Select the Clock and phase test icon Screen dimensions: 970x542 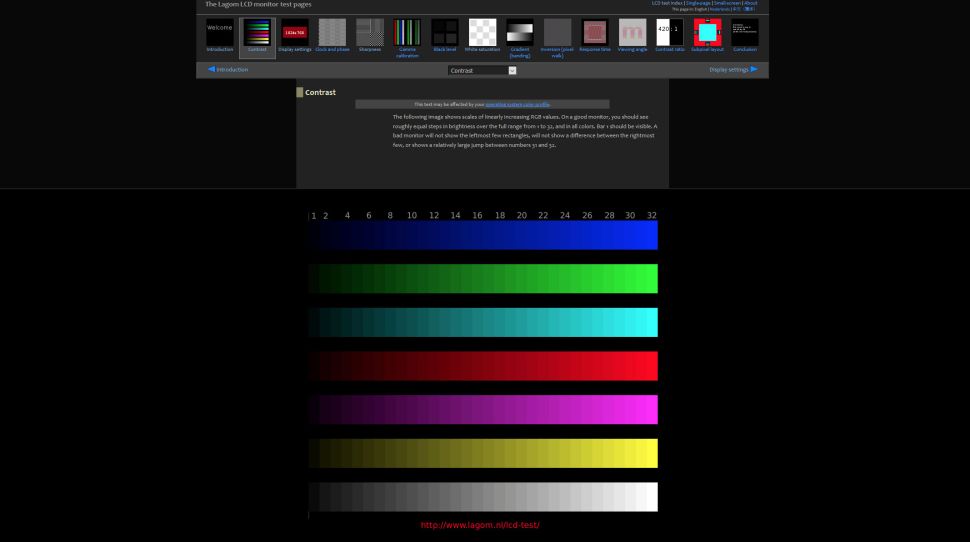point(332,32)
